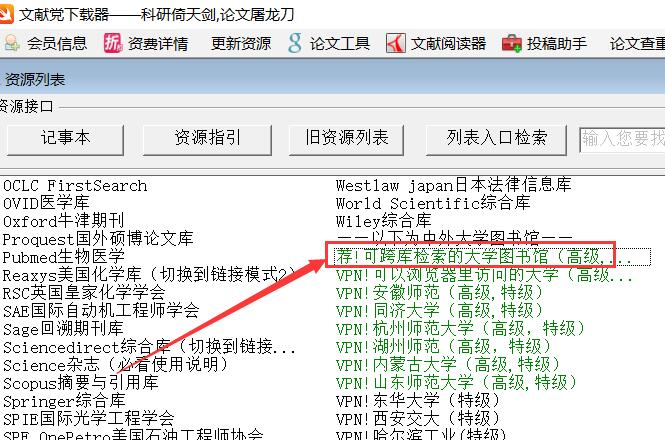The height and width of the screenshot is (440, 665).
Task: Select Oxford牛津期刊 entry
Action: pyautogui.click(x=63, y=221)
